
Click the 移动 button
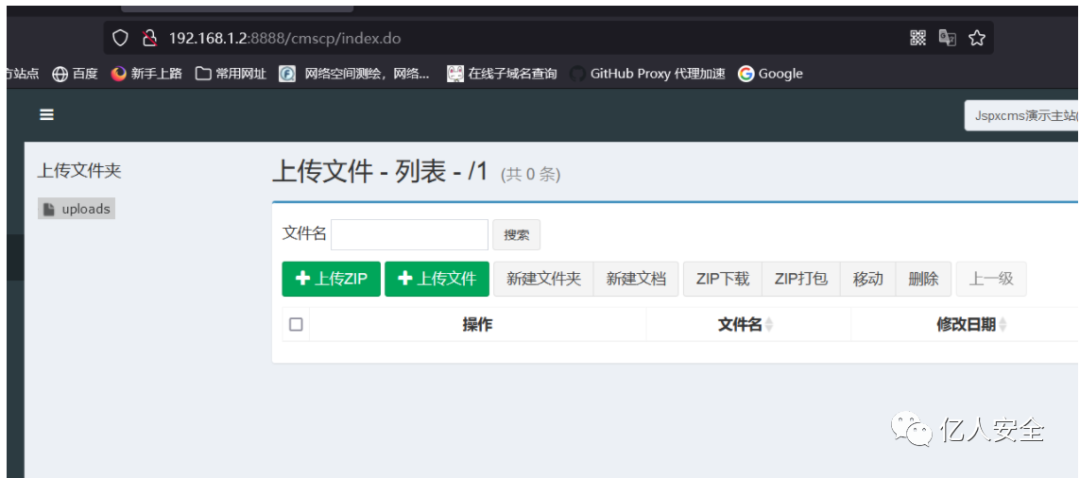coord(868,279)
